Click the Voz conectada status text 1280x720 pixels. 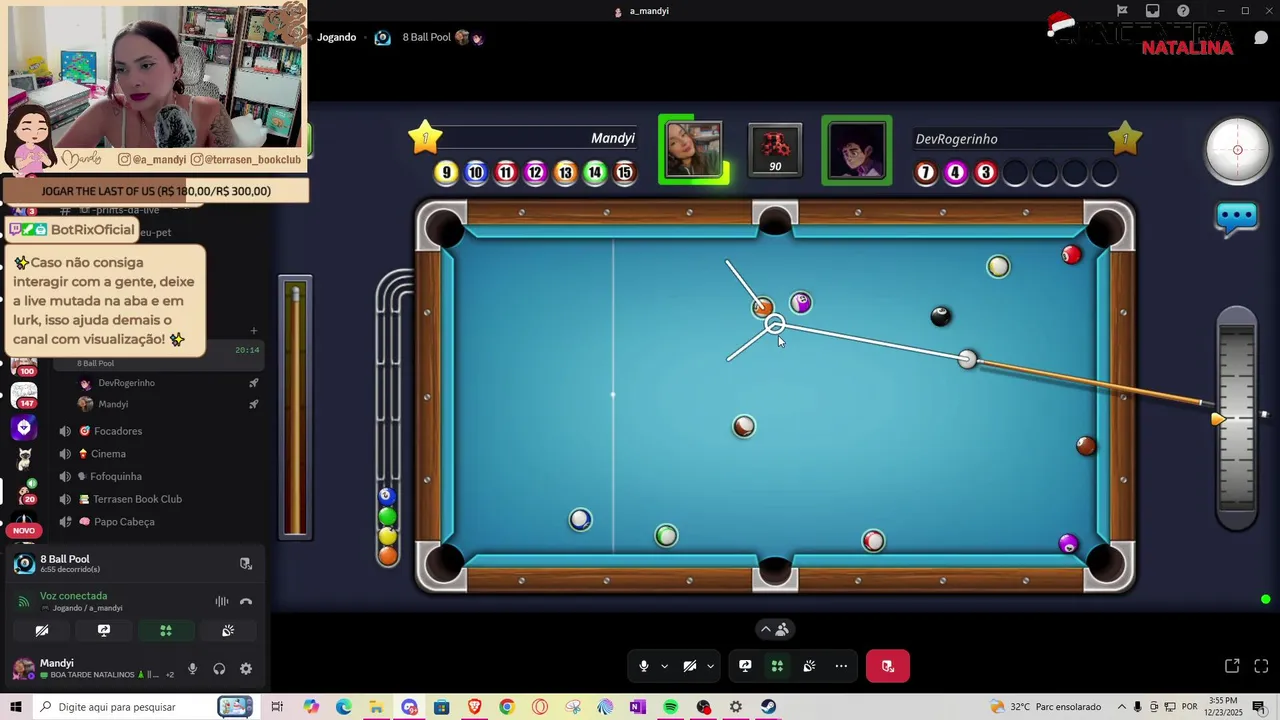point(73,596)
